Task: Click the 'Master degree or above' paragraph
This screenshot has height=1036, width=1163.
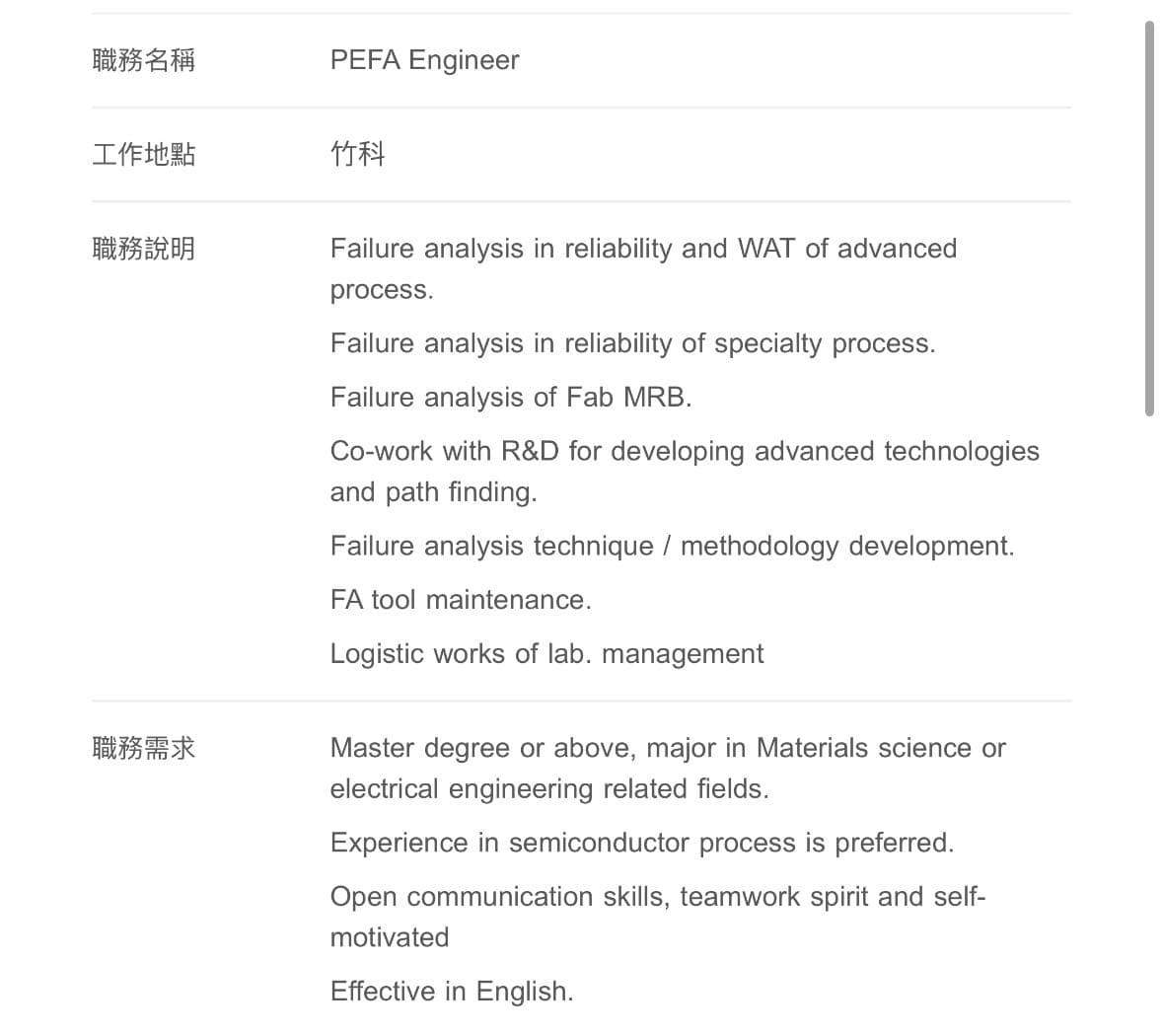Action: [668, 768]
